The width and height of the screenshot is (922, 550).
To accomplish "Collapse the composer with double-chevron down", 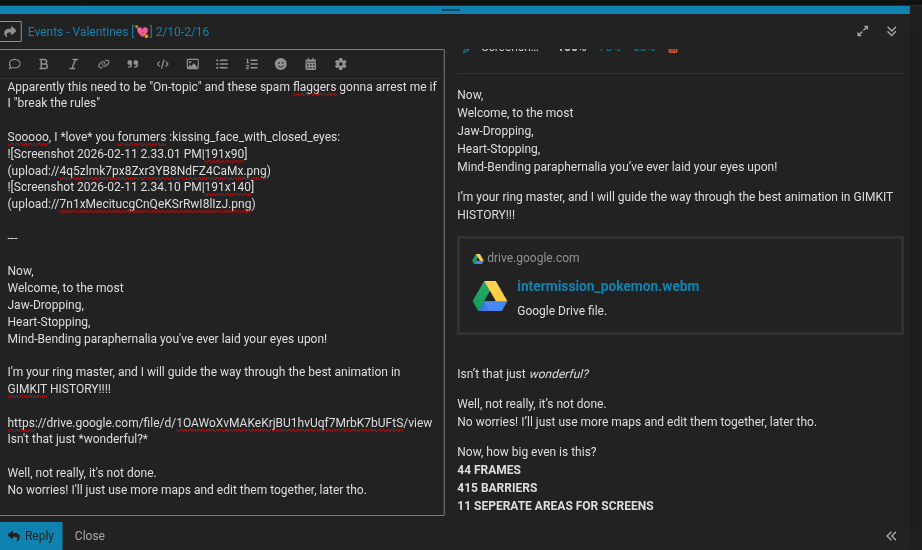I will (x=892, y=31).
